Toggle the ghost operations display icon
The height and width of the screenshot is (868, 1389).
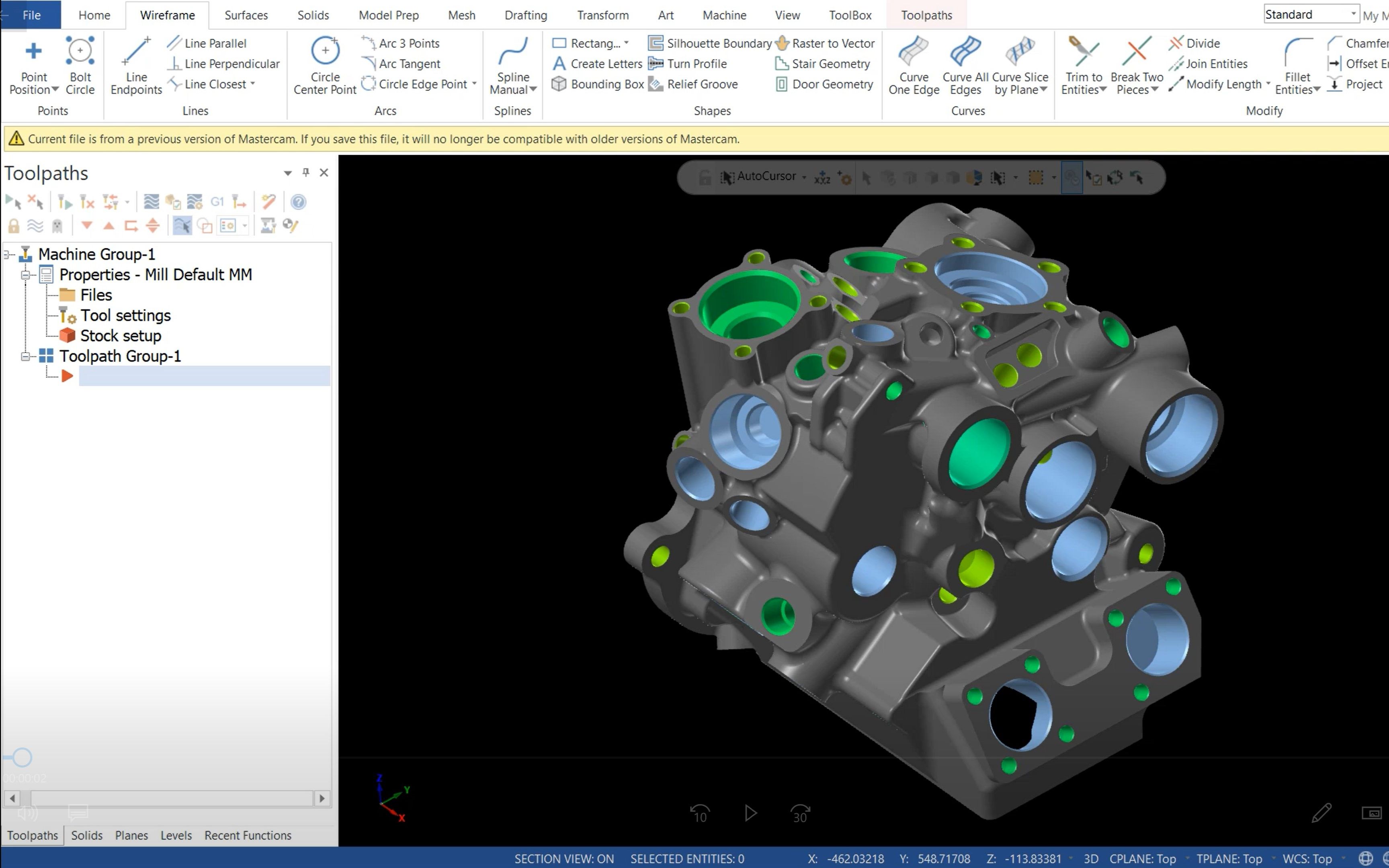point(57,225)
